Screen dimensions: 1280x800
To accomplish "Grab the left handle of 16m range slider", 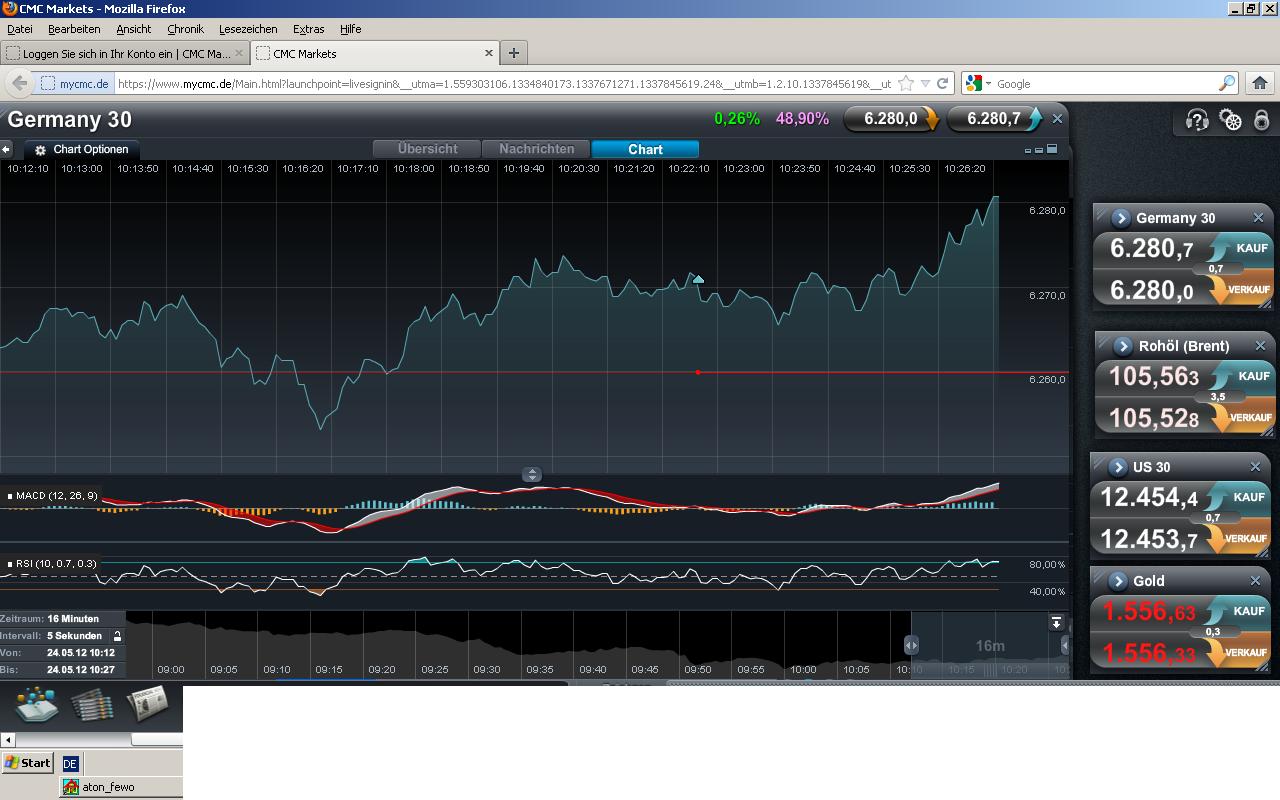I will click(911, 645).
